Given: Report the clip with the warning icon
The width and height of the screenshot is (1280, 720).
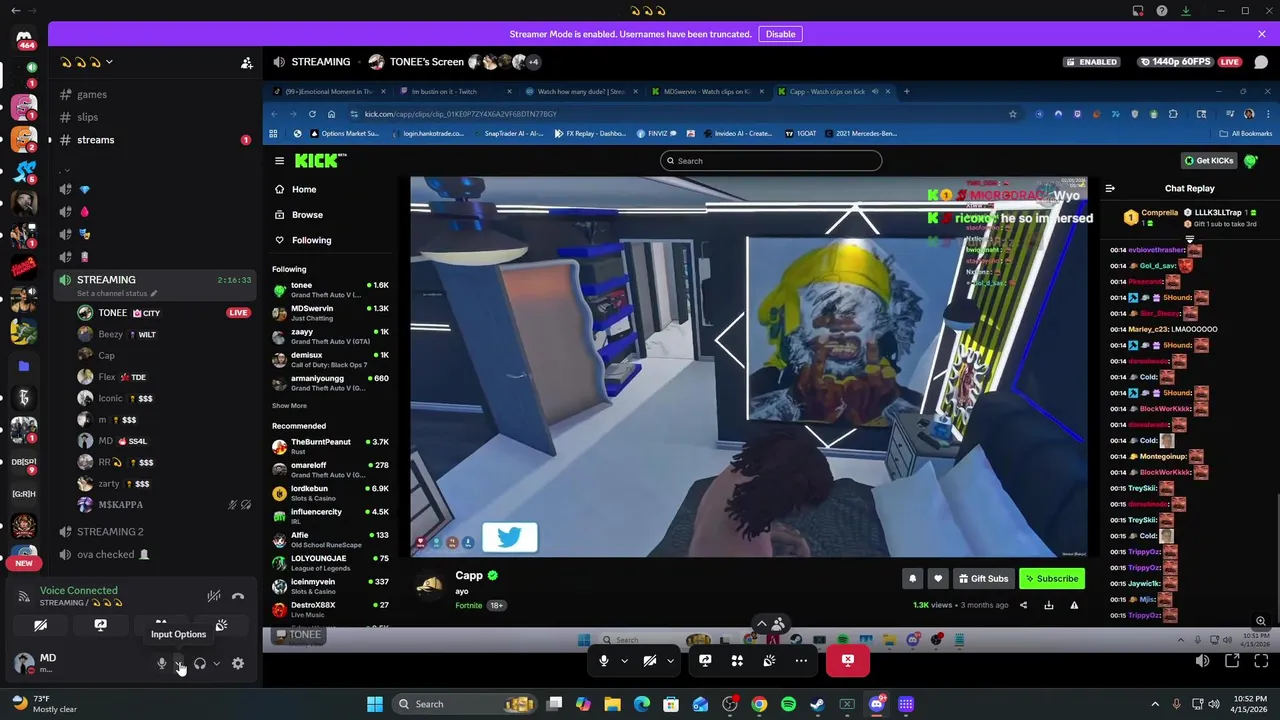Looking at the screenshot, I should [x=1075, y=605].
